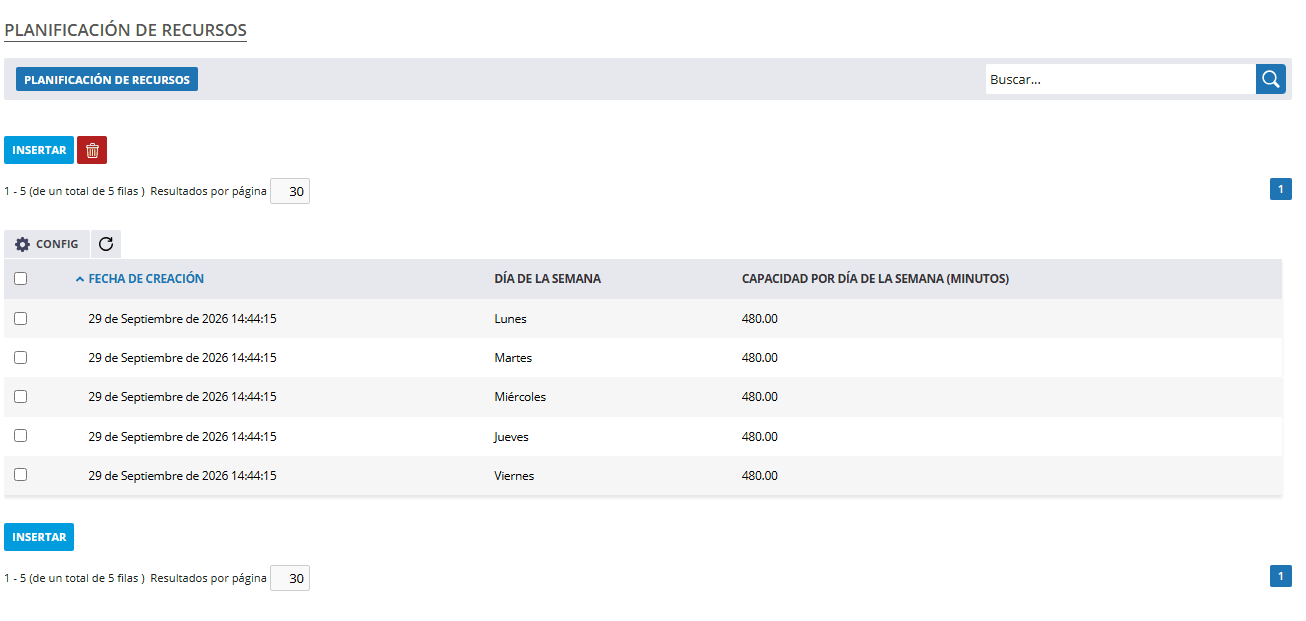Focus the Buscar search field
Screen dimensions: 1306x621
coord(1120,79)
